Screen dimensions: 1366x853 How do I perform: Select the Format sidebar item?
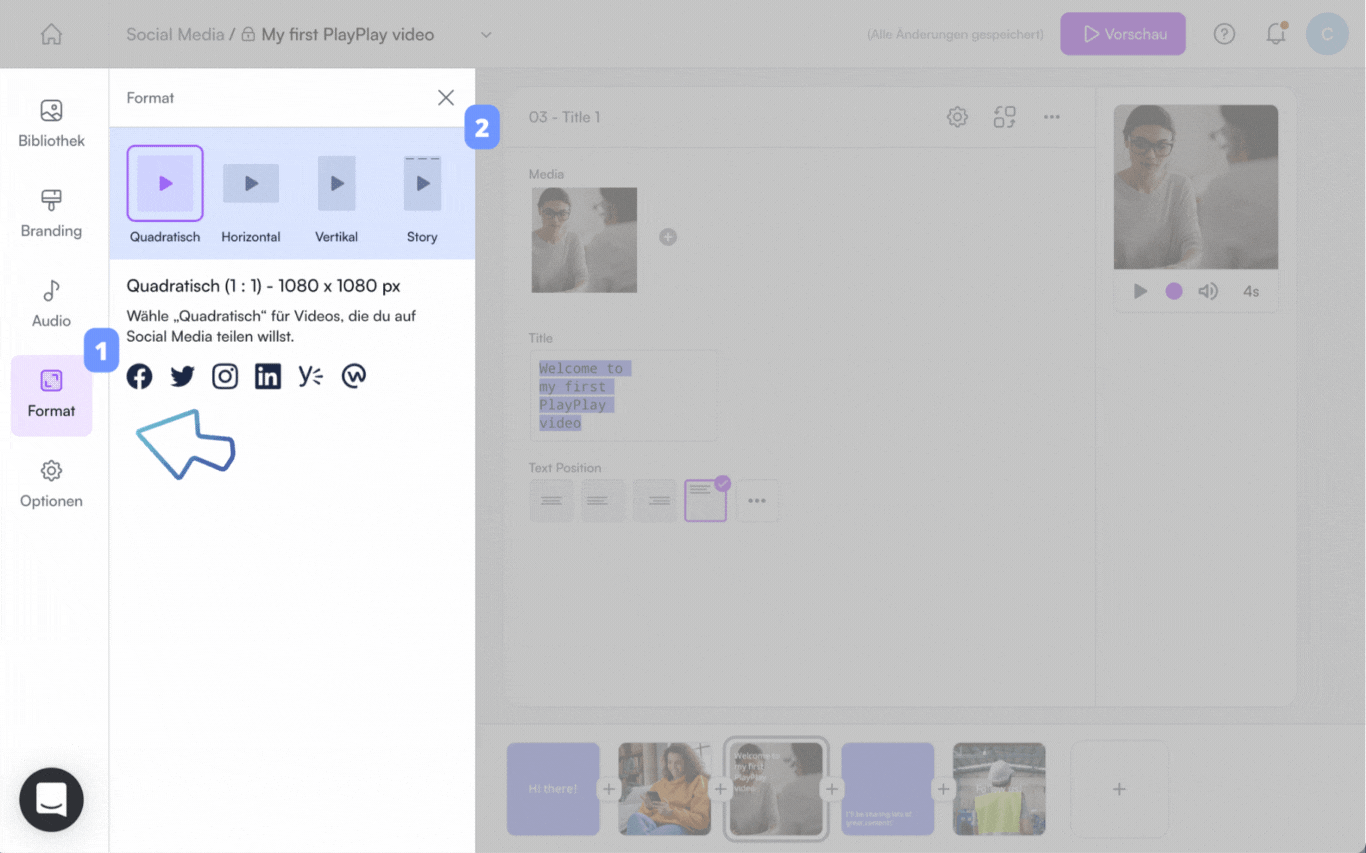tap(51, 395)
